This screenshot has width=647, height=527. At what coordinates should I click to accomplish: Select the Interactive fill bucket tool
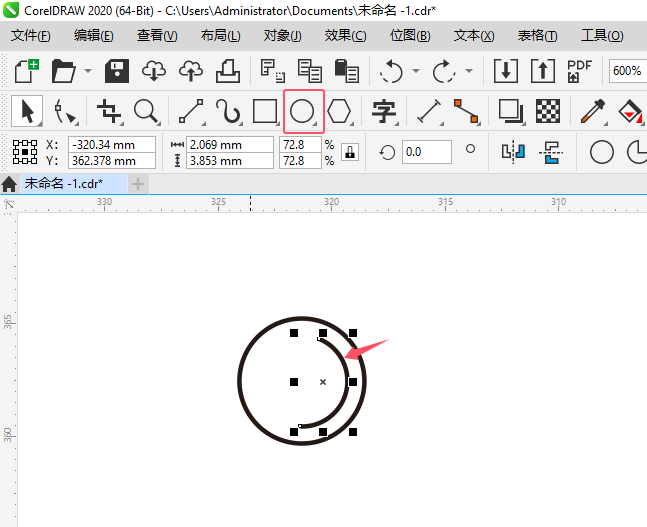click(x=630, y=111)
